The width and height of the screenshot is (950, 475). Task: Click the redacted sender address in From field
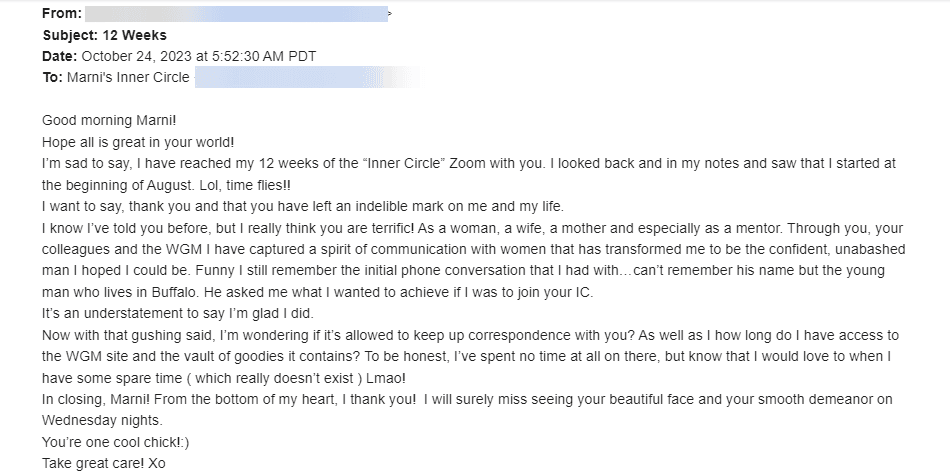[x=237, y=14]
